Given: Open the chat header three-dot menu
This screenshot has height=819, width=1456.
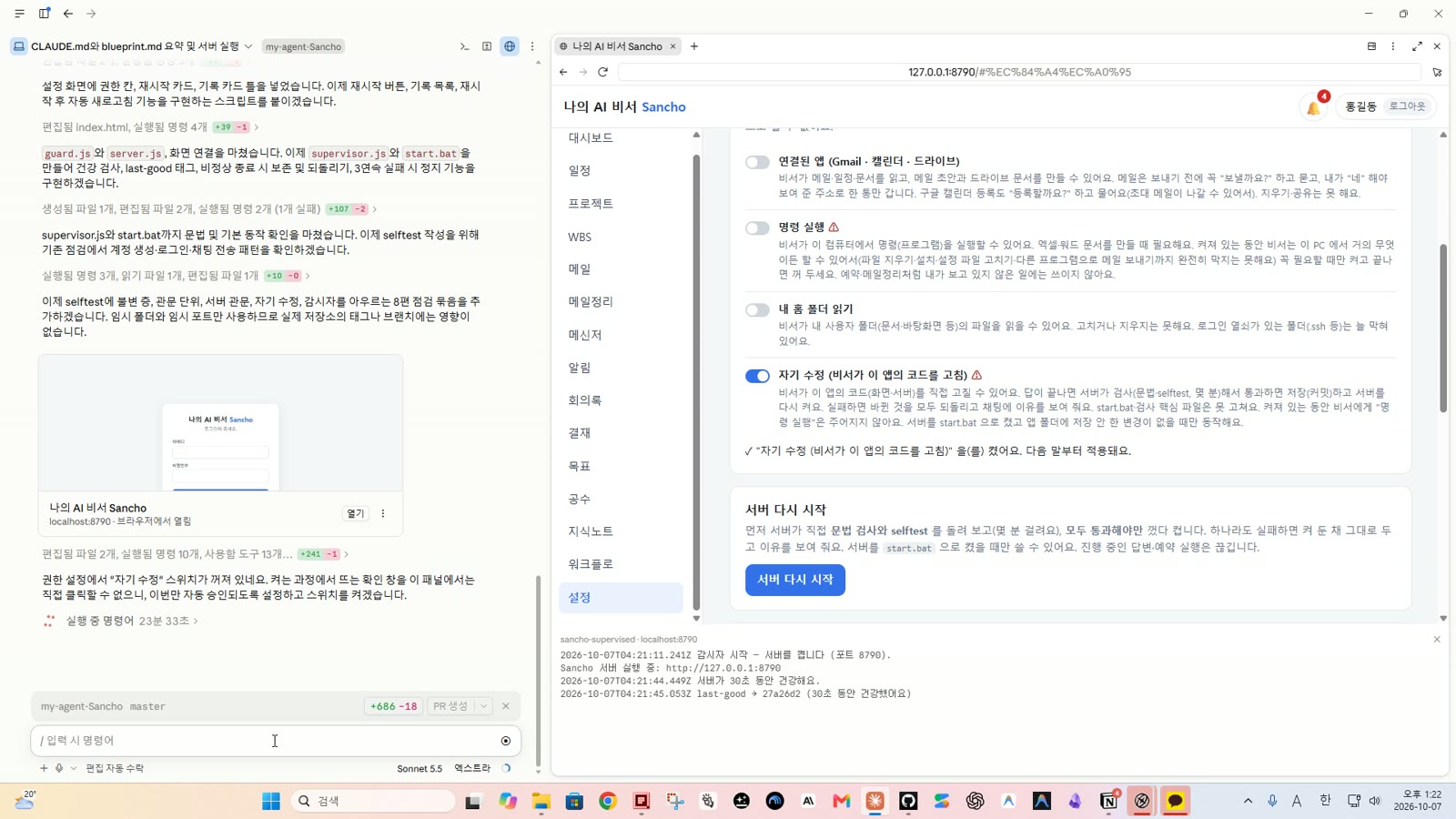Looking at the screenshot, I should point(532,46).
